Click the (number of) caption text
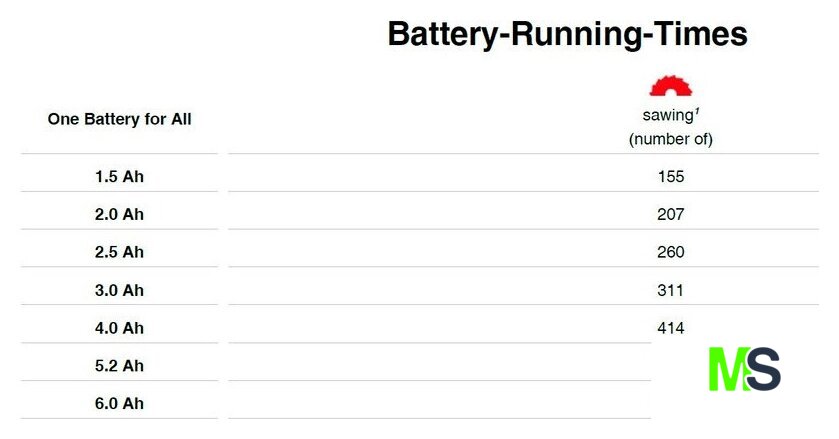 670,139
